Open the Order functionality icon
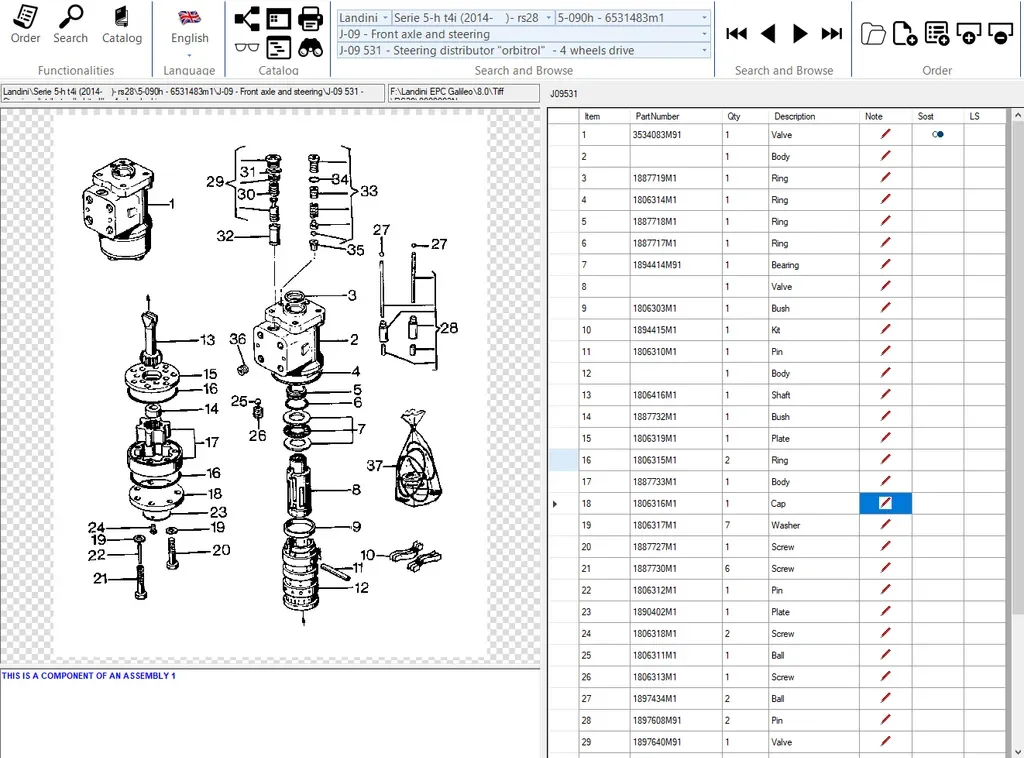This screenshot has height=758, width=1024. 25,17
